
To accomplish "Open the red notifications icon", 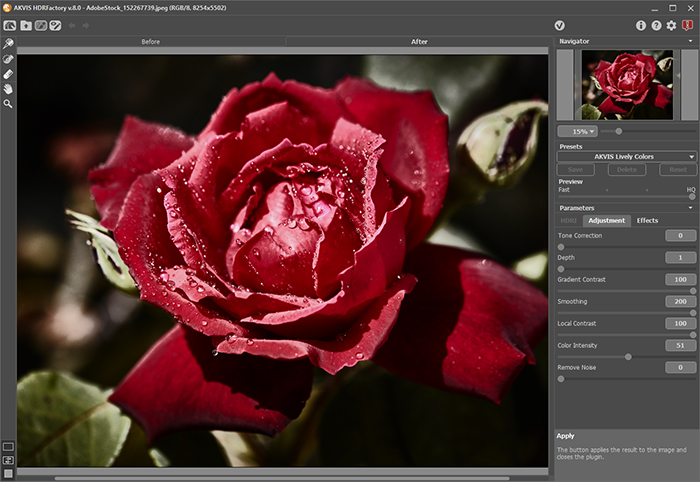I will 687,25.
